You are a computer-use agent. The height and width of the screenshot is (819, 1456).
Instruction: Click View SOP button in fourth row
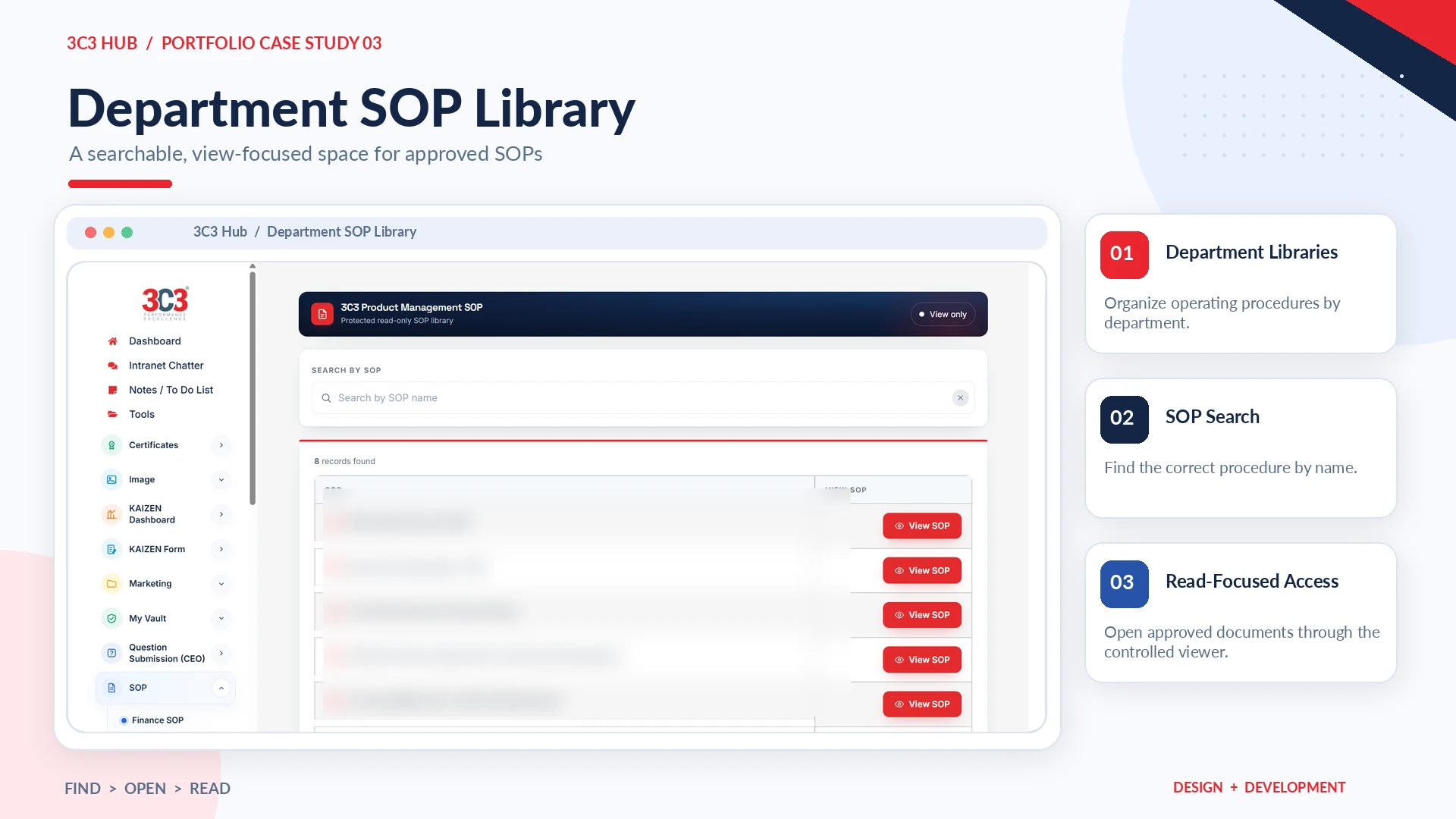tap(921, 660)
